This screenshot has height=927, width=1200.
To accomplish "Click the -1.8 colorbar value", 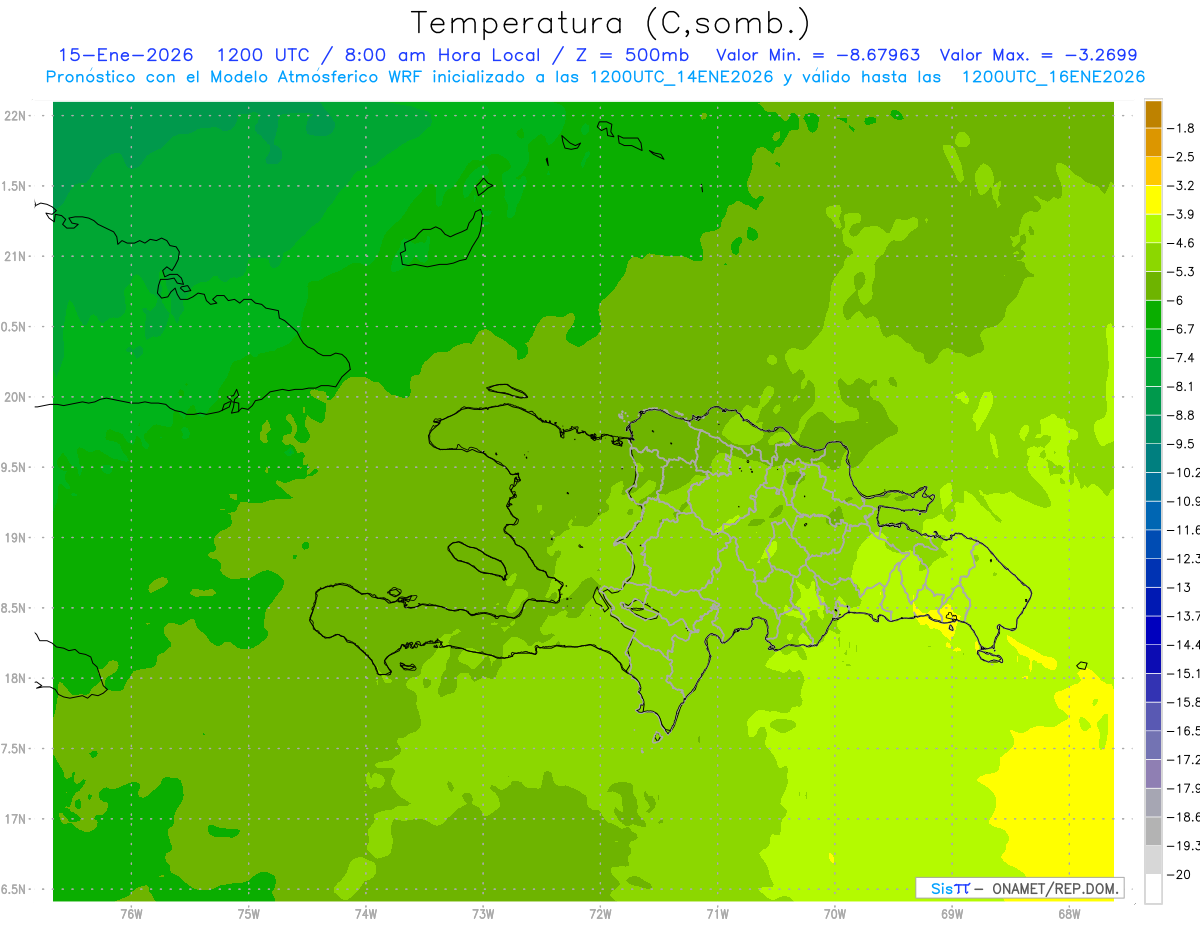I will coord(1182,128).
